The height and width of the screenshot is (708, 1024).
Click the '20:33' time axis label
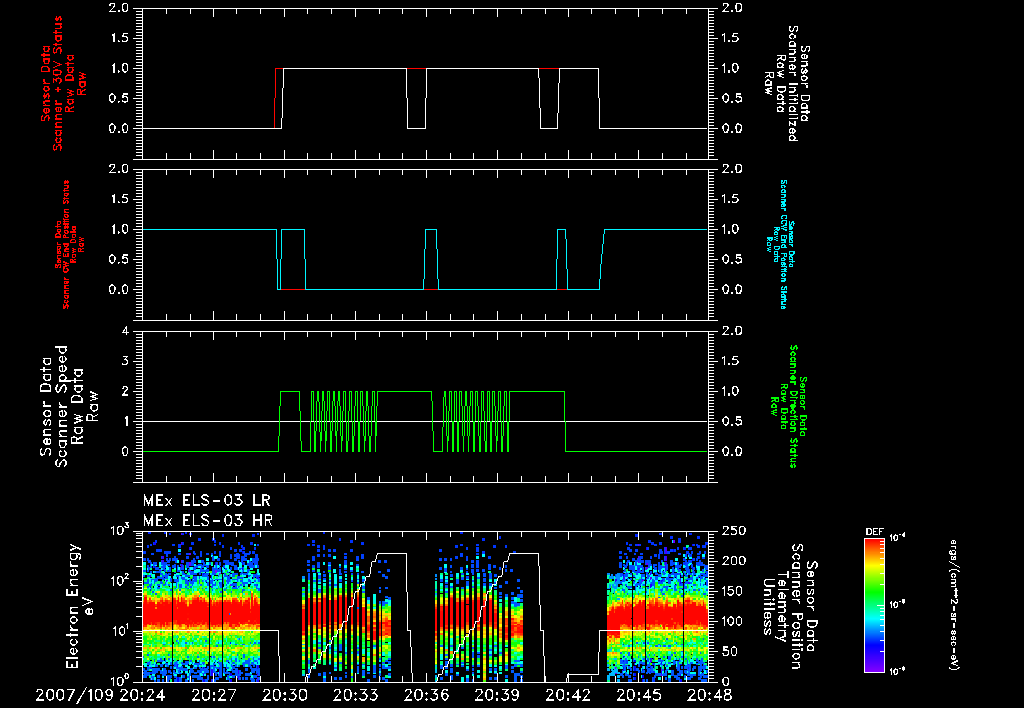[x=355, y=695]
